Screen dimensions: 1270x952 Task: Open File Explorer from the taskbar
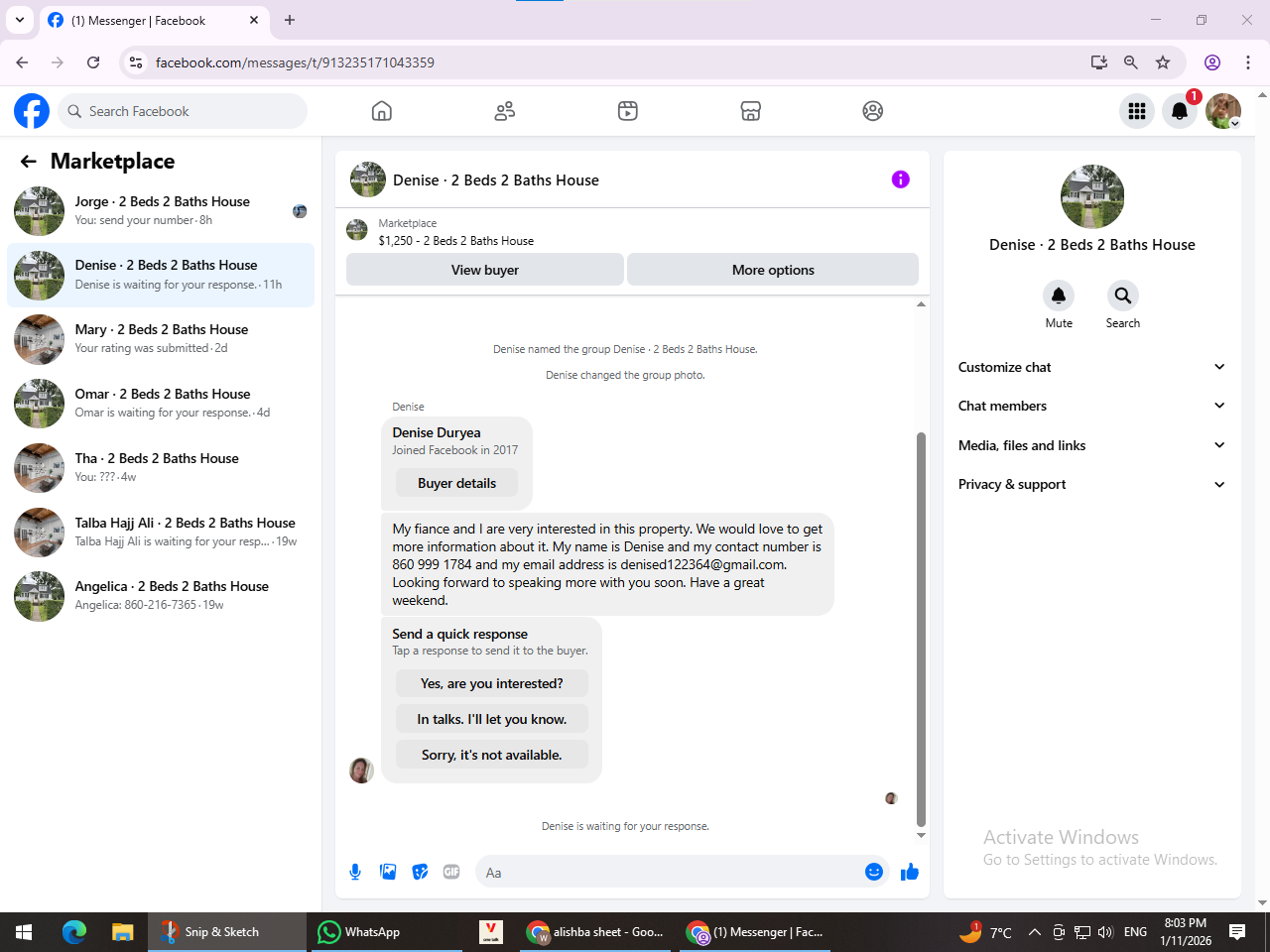122,932
